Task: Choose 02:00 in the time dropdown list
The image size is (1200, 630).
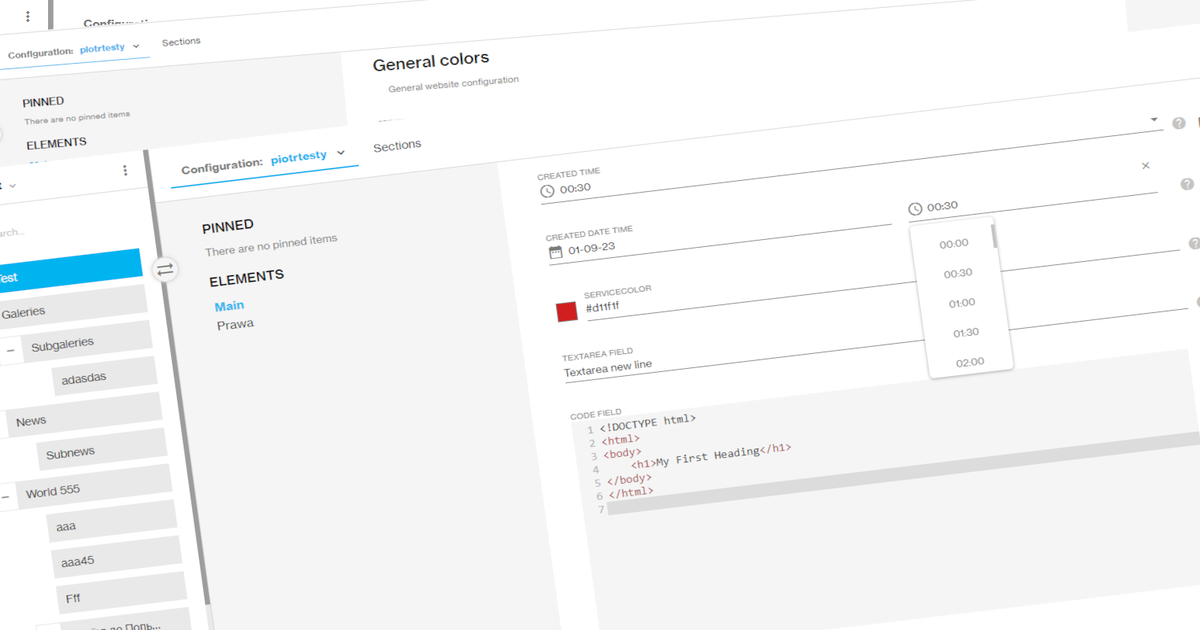Action: tap(970, 362)
